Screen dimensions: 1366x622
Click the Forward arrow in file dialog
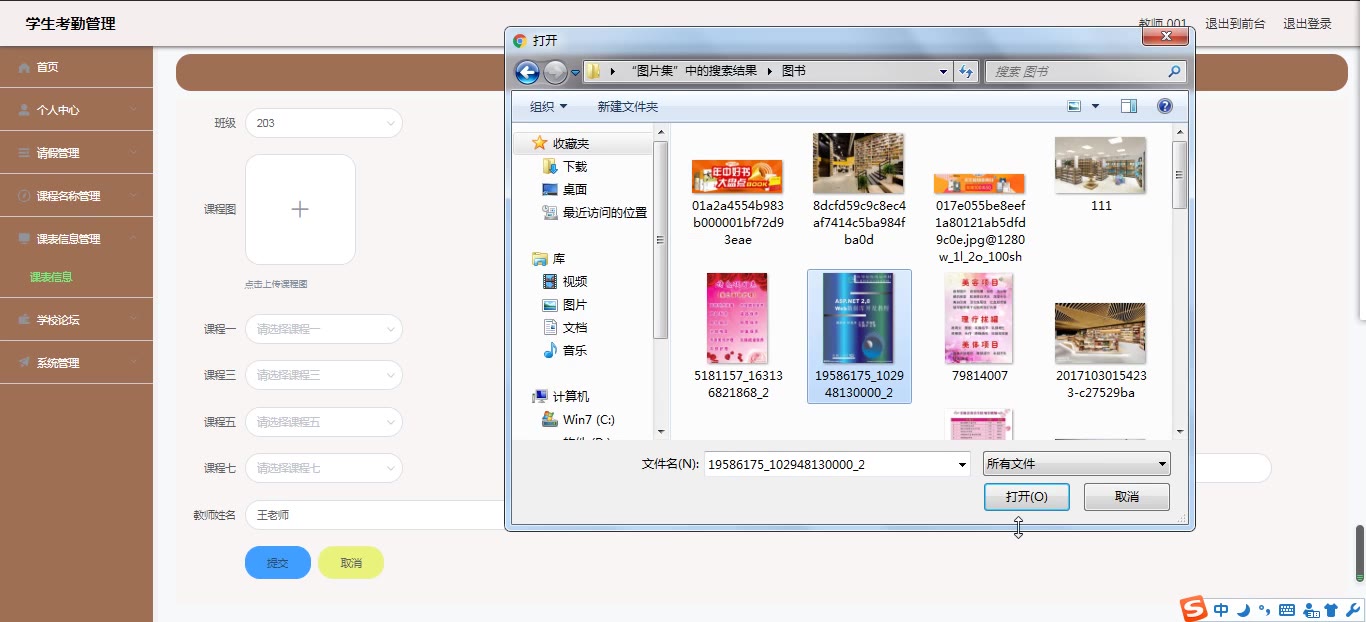pos(555,72)
